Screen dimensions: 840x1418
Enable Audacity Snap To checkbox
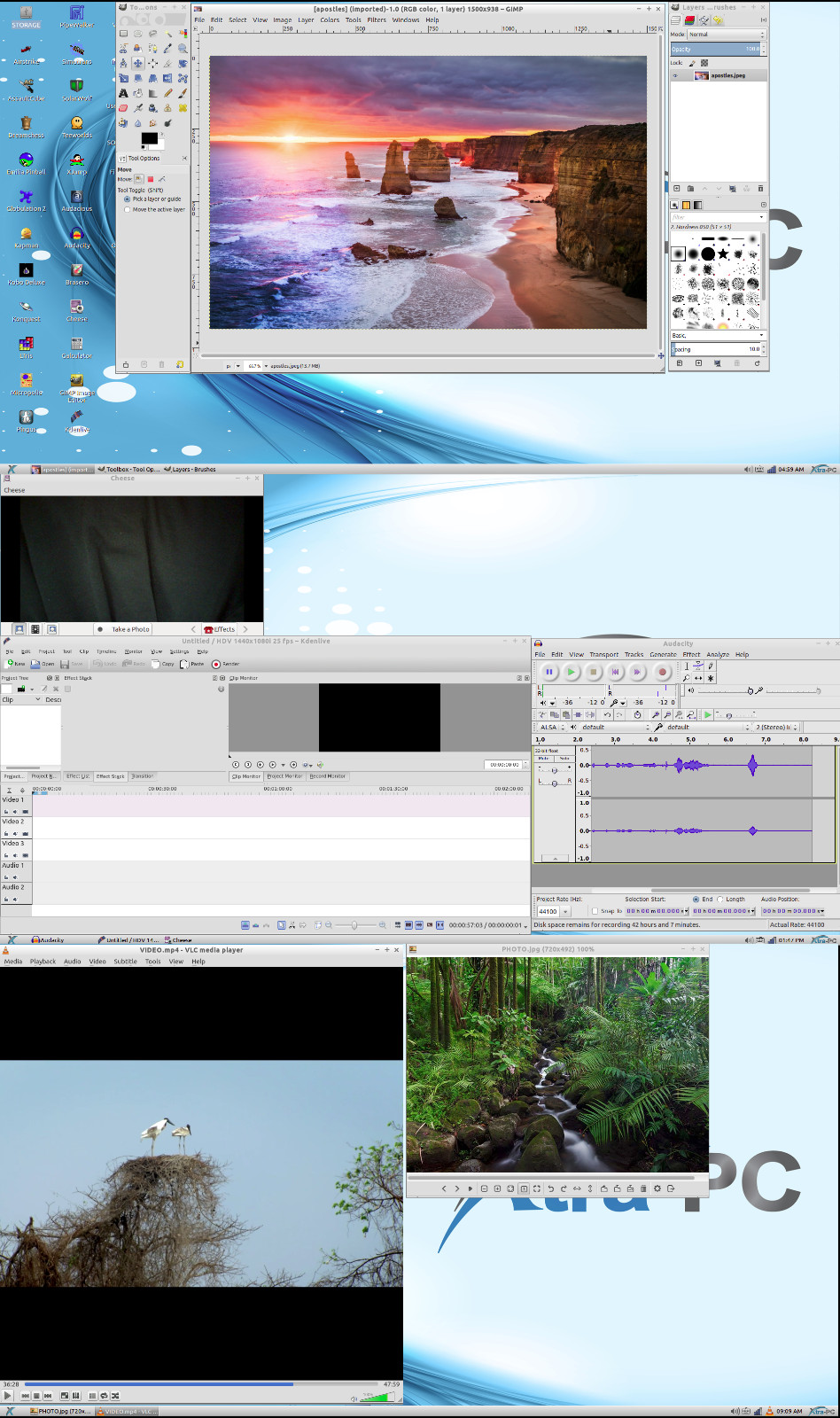tap(595, 911)
